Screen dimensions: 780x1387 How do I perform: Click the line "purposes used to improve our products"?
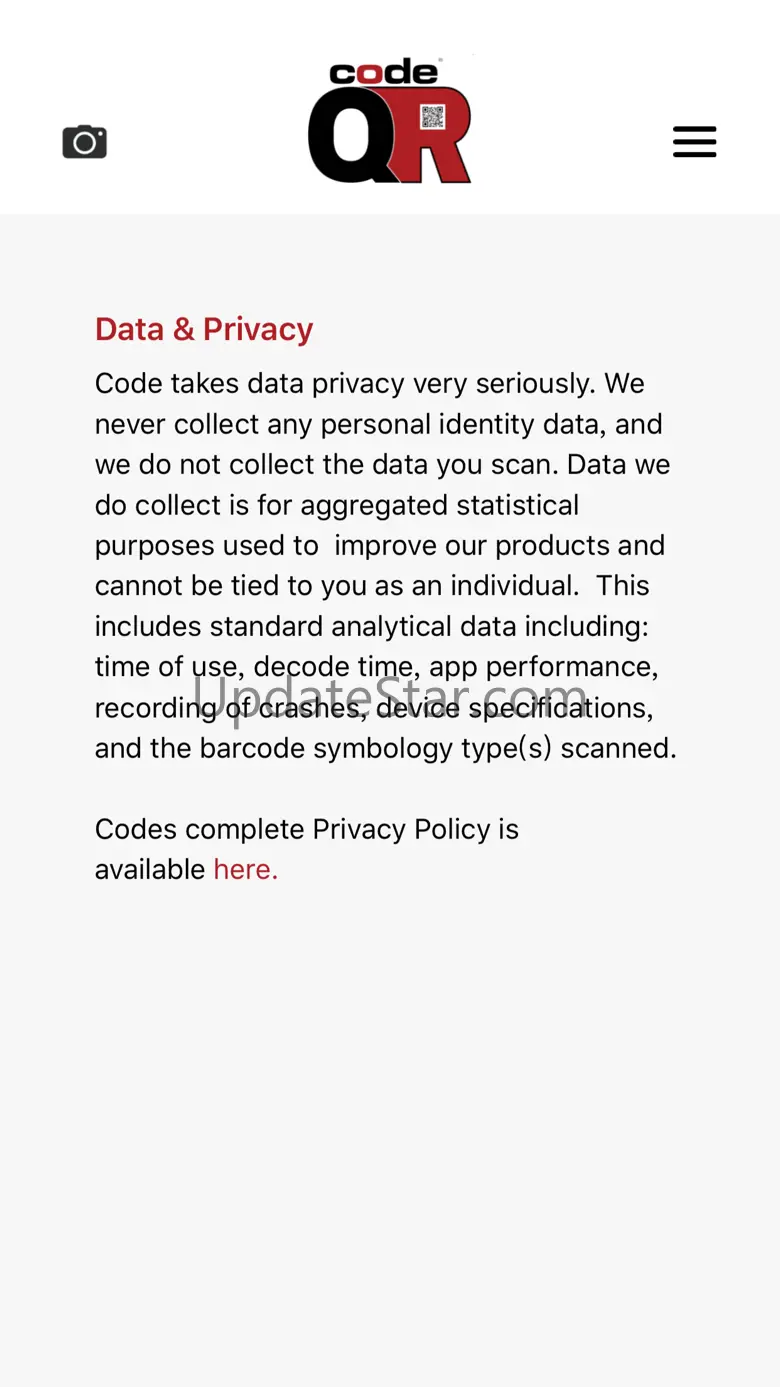point(379,546)
